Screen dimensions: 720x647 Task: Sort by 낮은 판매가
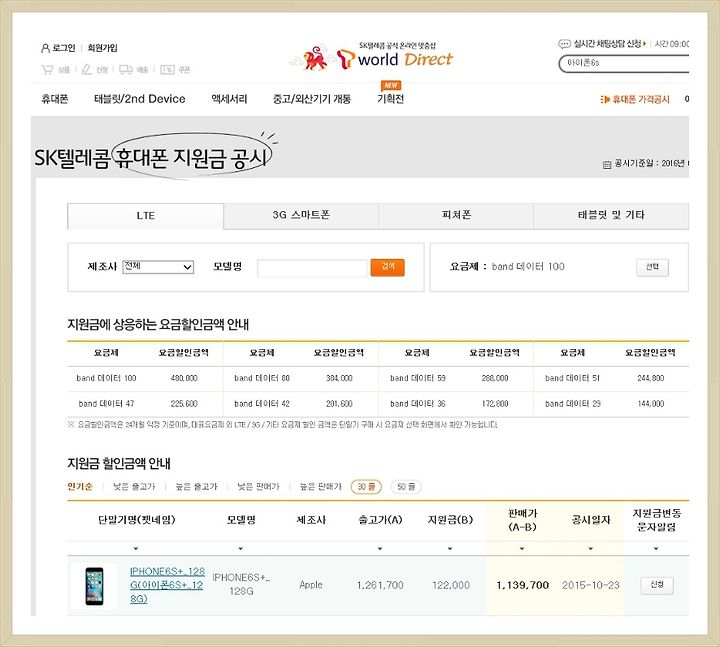(x=258, y=487)
